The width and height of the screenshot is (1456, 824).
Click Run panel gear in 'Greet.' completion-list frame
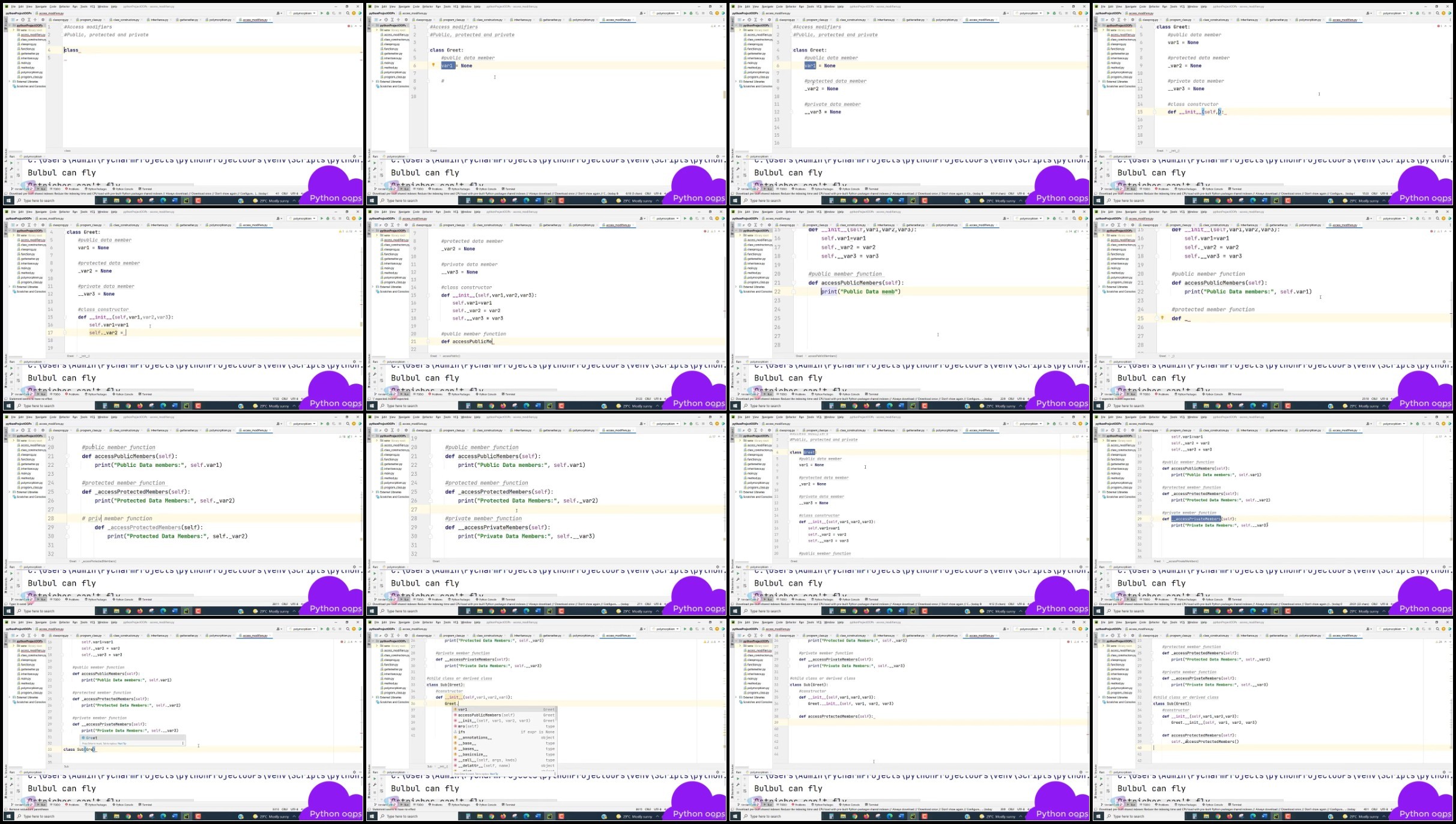click(717, 772)
